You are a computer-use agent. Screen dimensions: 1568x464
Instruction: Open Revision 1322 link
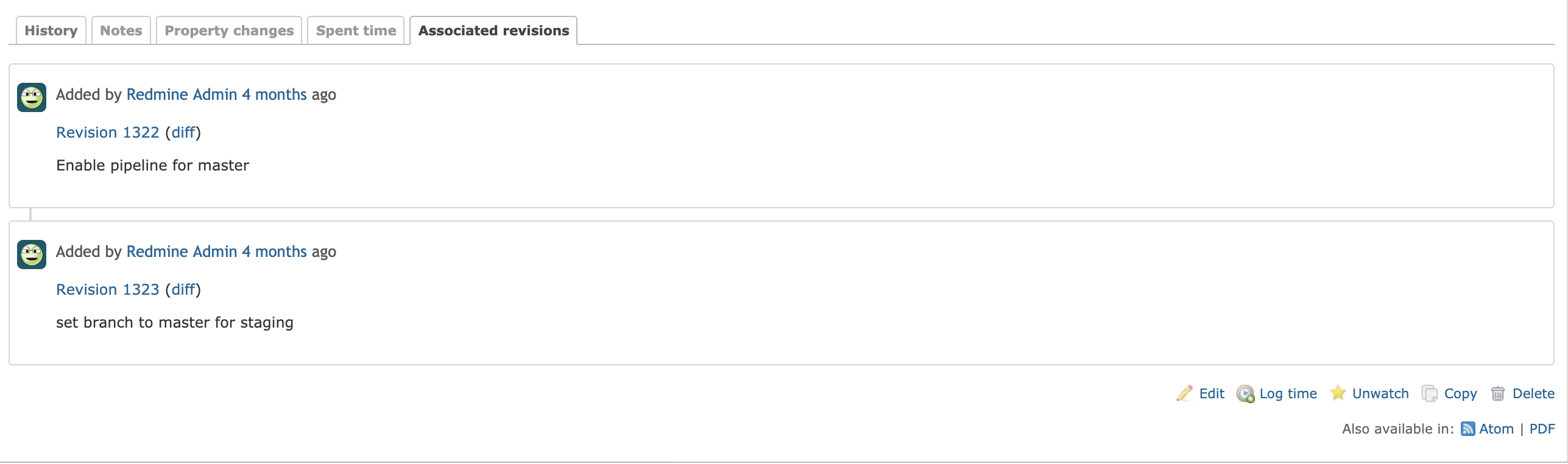(x=108, y=133)
